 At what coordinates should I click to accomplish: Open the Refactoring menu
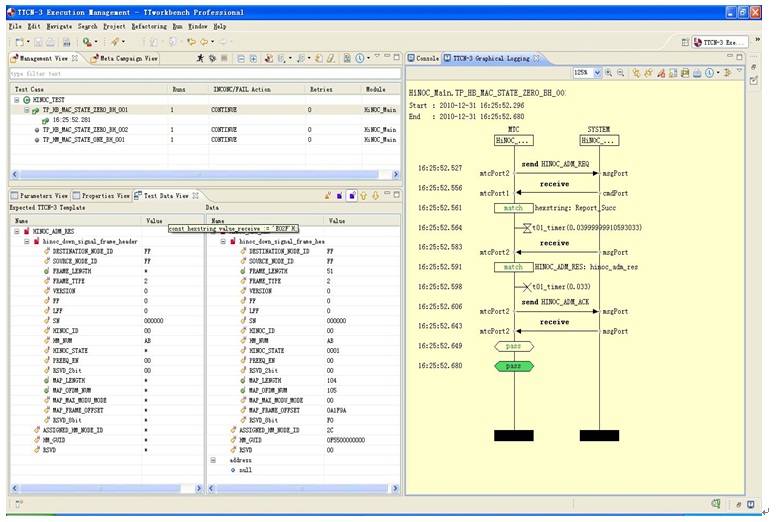tap(149, 26)
